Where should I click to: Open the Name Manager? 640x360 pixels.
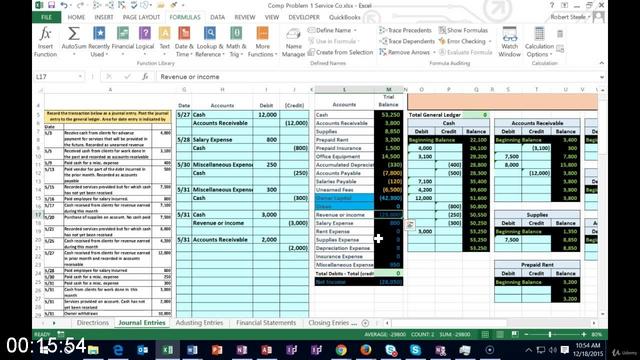tap(293, 42)
